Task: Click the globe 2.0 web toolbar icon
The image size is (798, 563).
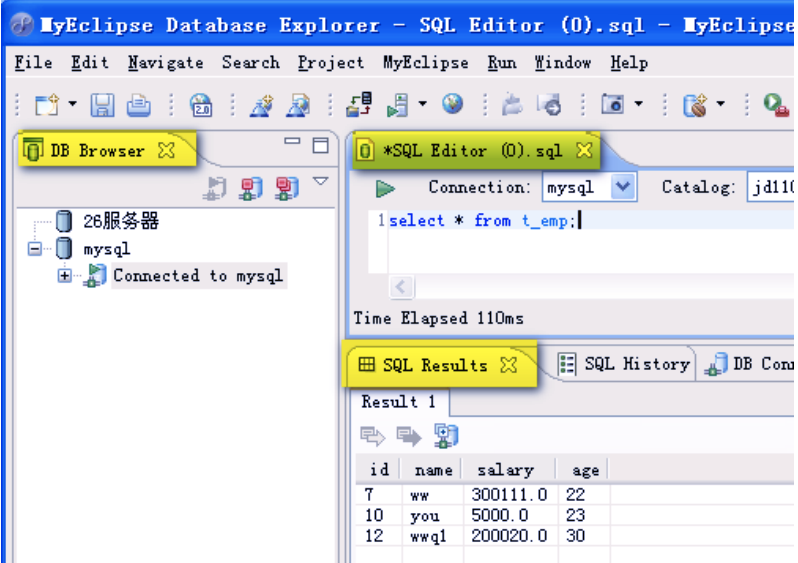Action: point(201,105)
